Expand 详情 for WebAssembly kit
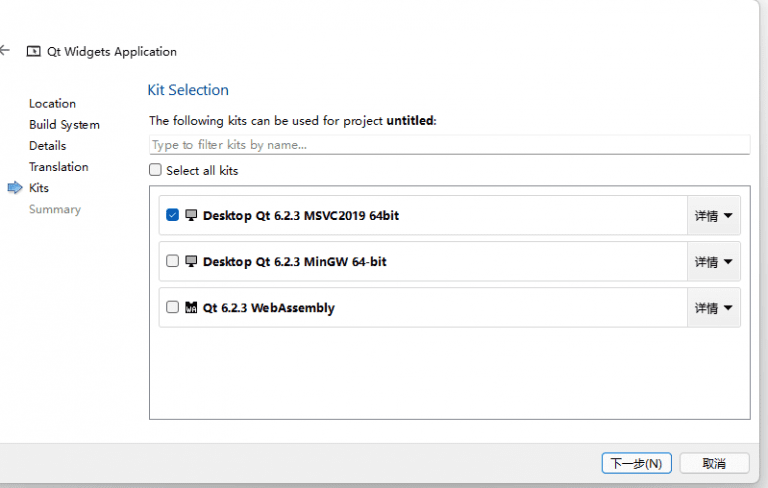The height and width of the screenshot is (488, 768). 713,308
